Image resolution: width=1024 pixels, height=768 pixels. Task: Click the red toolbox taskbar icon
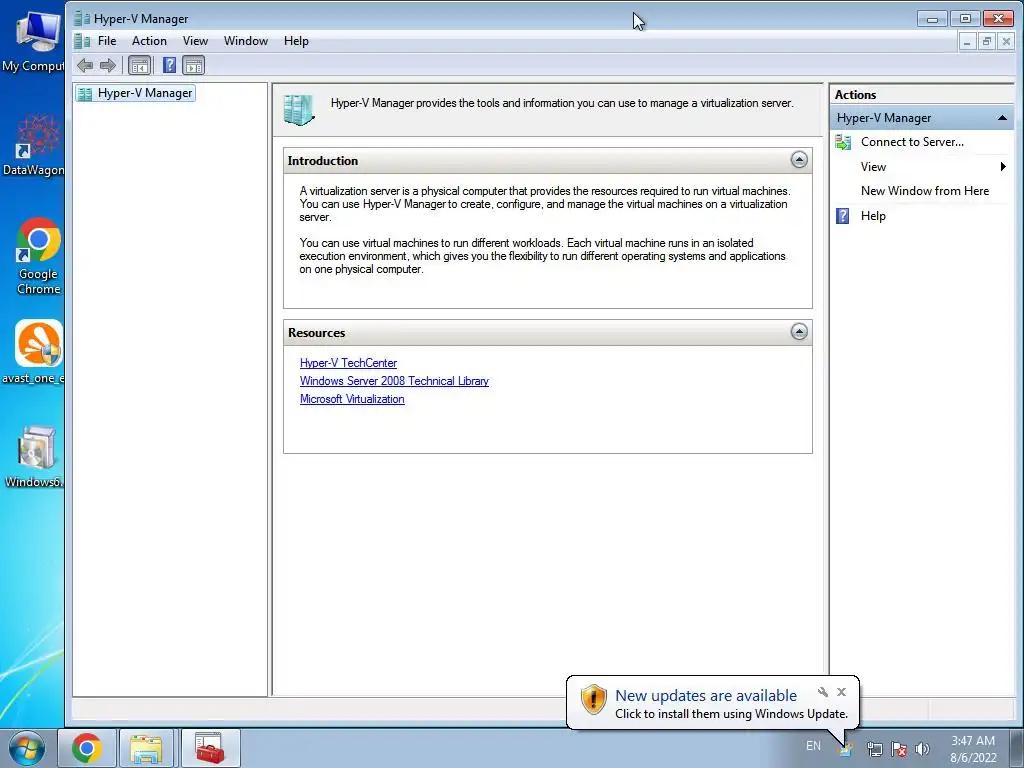tap(210, 748)
